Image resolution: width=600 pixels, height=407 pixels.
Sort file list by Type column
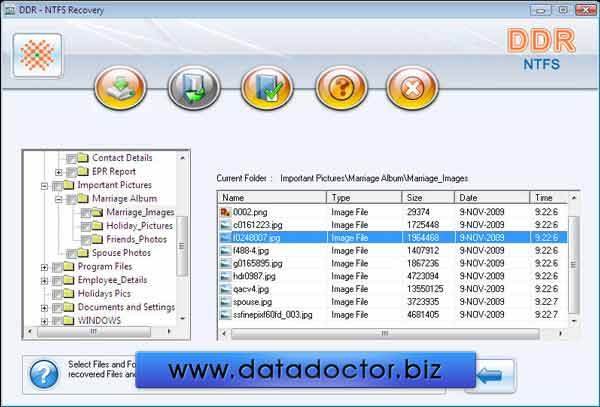(x=364, y=197)
